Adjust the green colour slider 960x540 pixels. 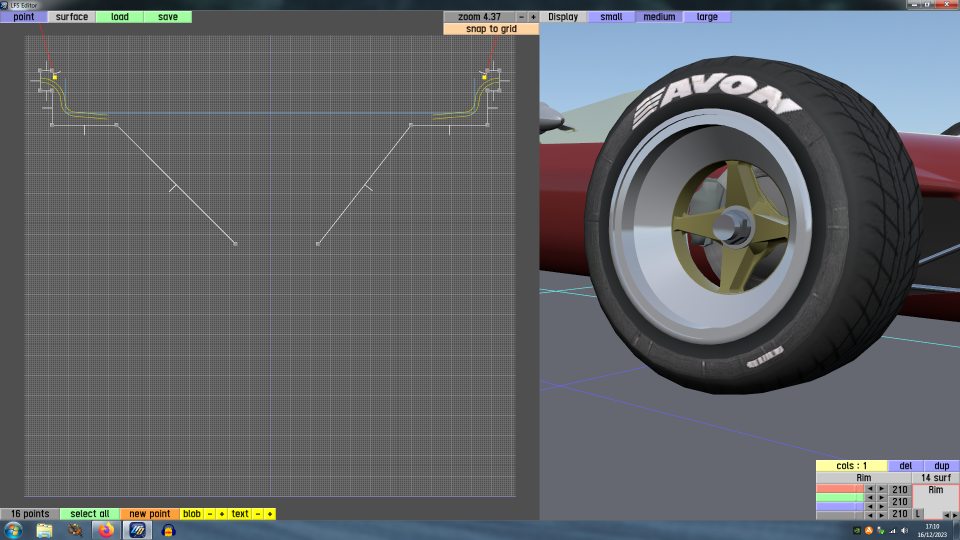coord(839,498)
